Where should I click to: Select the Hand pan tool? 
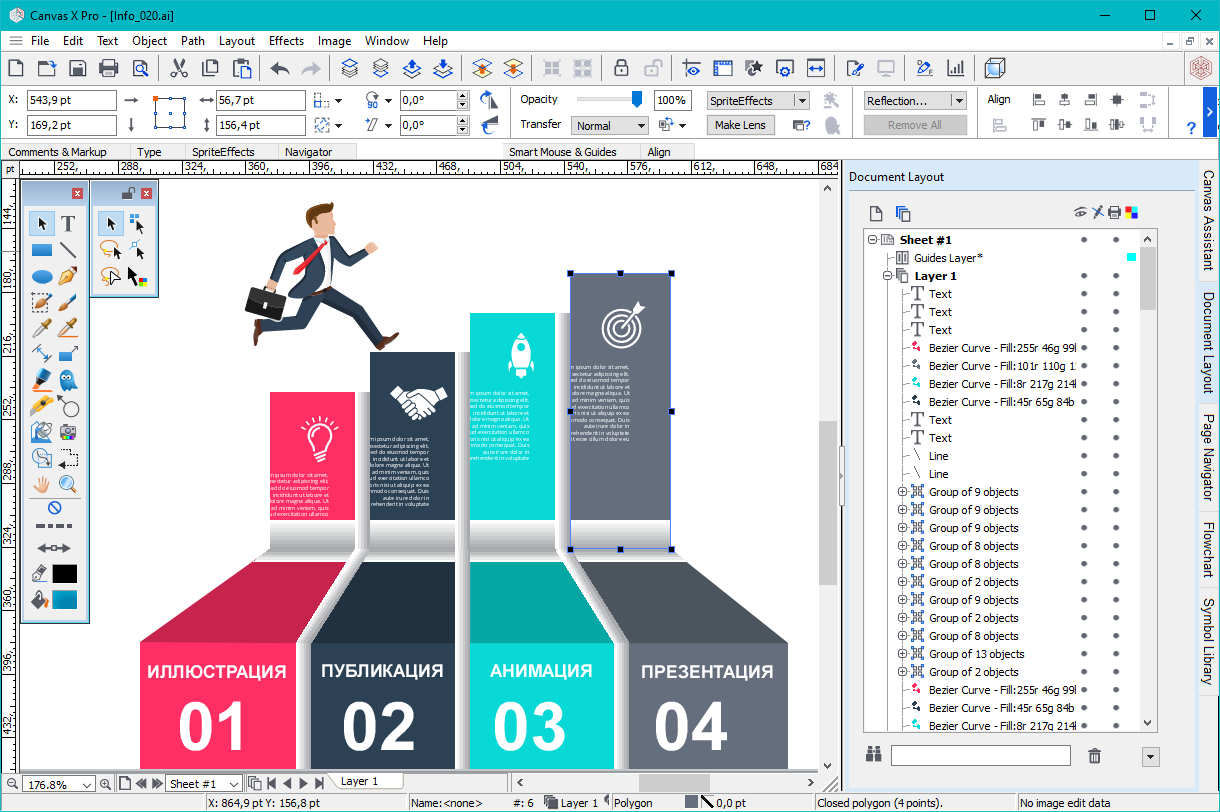[x=42, y=485]
